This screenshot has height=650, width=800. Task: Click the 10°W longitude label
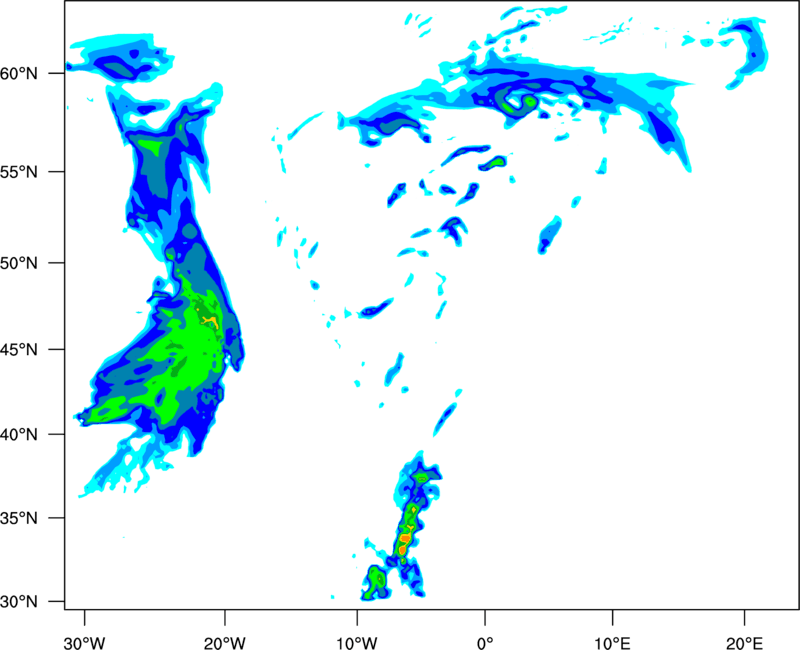point(357,643)
